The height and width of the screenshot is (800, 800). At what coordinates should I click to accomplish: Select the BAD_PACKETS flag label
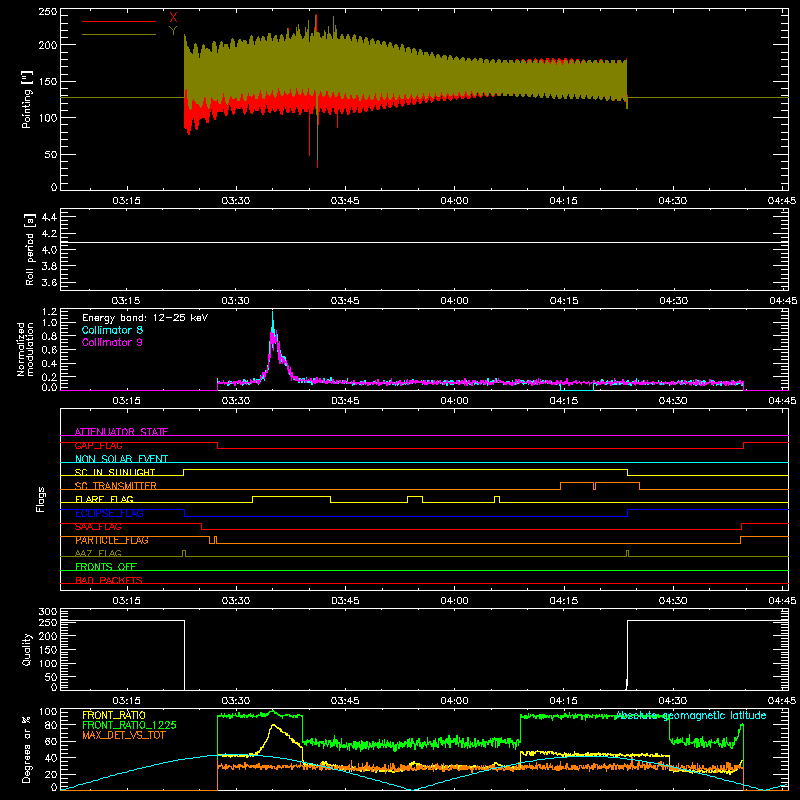(109, 580)
